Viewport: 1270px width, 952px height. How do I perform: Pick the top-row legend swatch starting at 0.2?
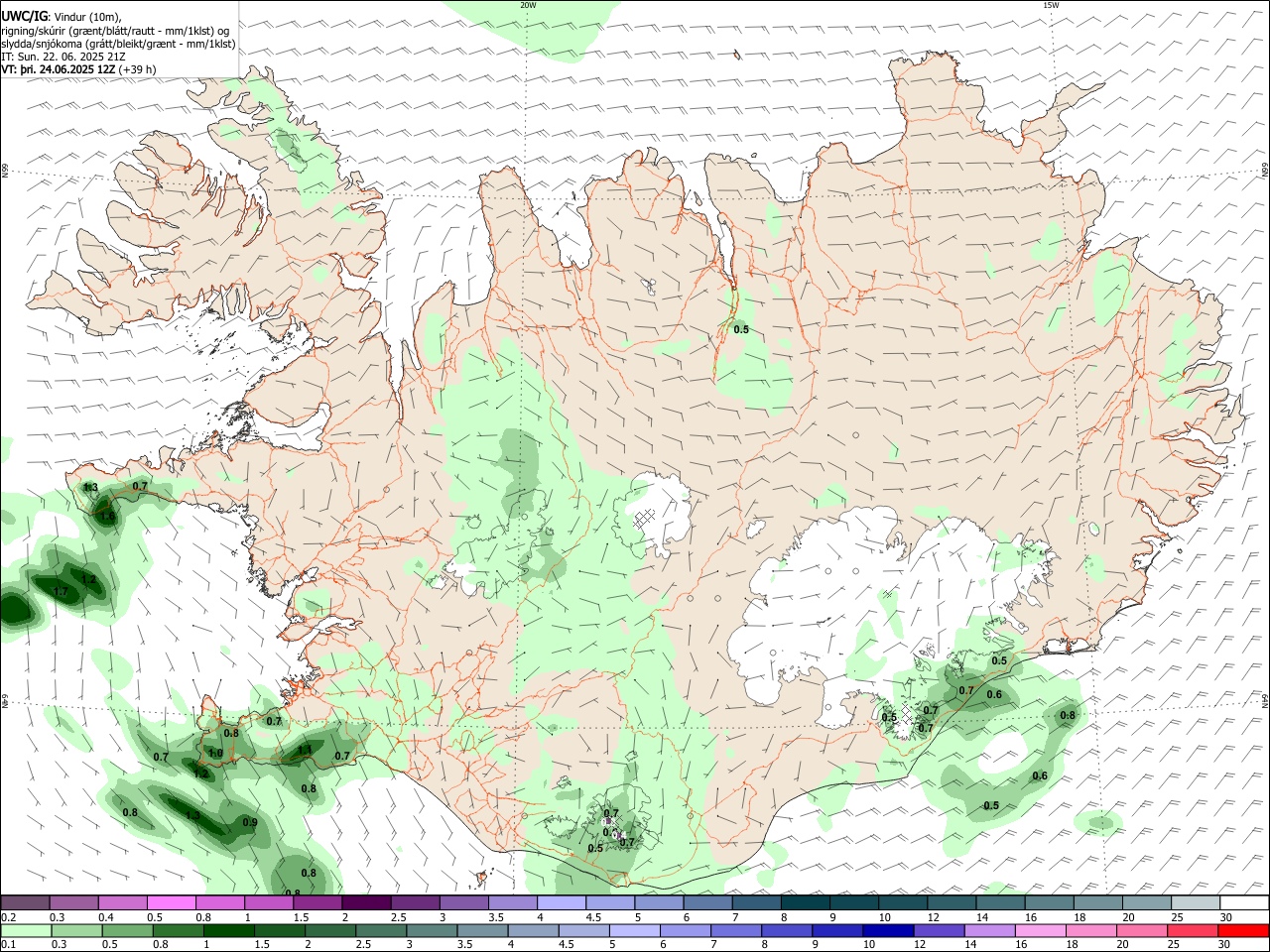(x=25, y=903)
